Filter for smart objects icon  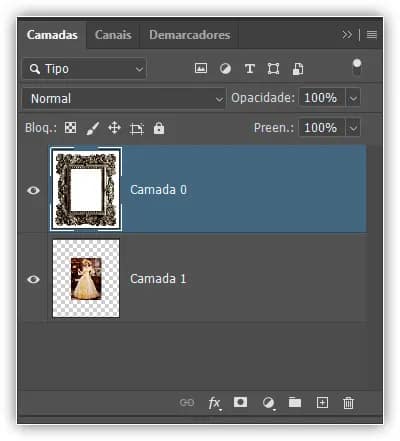click(298, 69)
